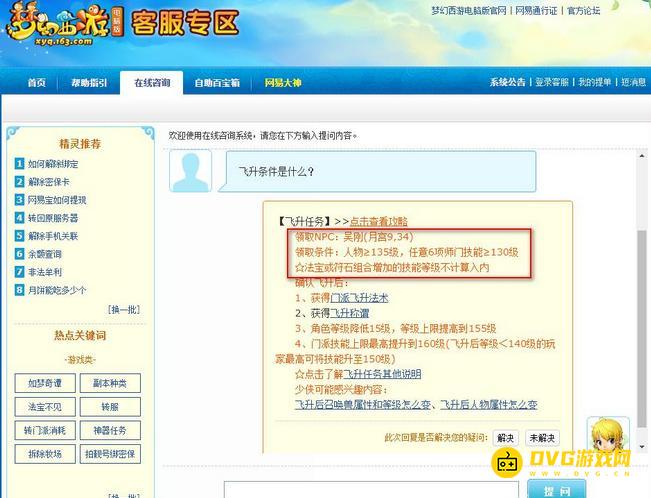The width and height of the screenshot is (651, 498).
Task: Open 系统公告 in the navigation bar
Action: click(507, 82)
